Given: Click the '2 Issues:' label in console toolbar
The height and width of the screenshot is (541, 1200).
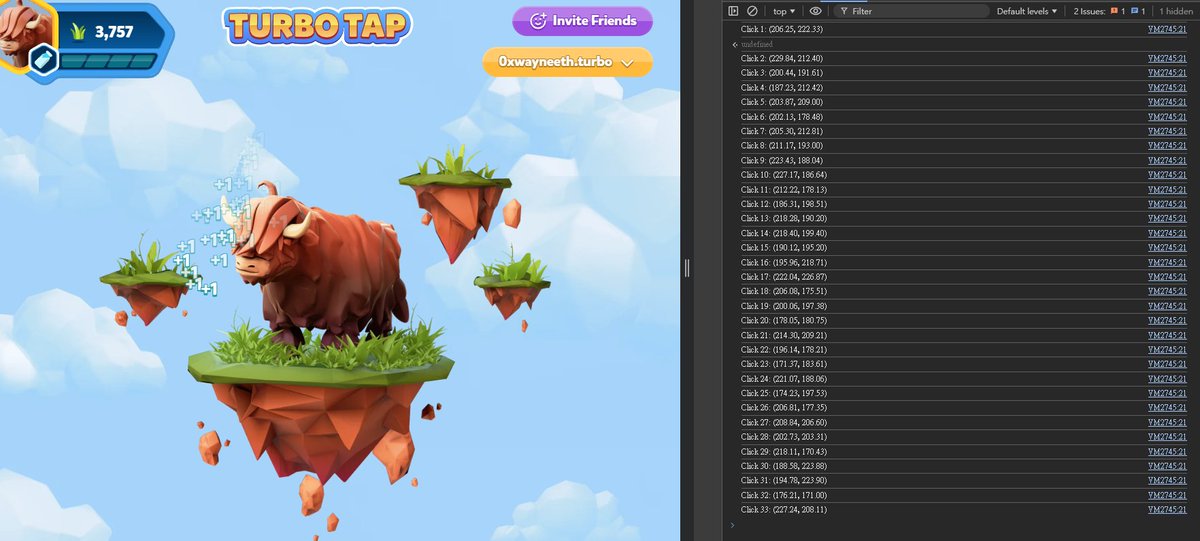Looking at the screenshot, I should pyautogui.click(x=1091, y=11).
